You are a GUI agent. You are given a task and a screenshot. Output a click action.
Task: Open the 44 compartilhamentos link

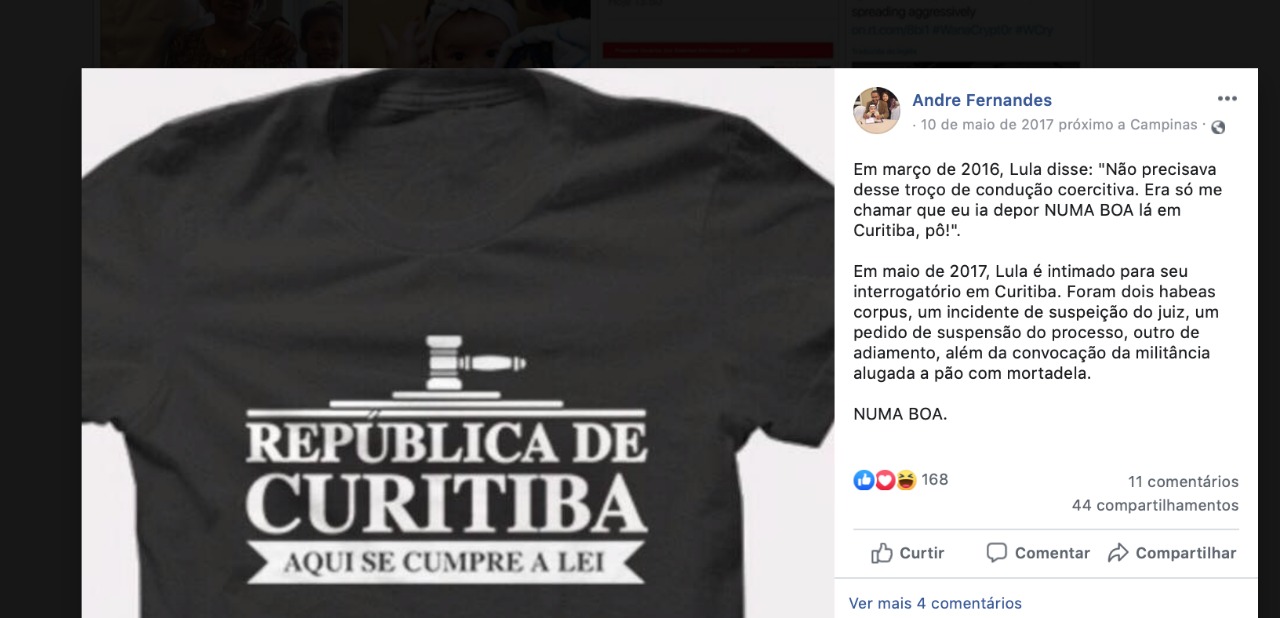[x=1155, y=506]
